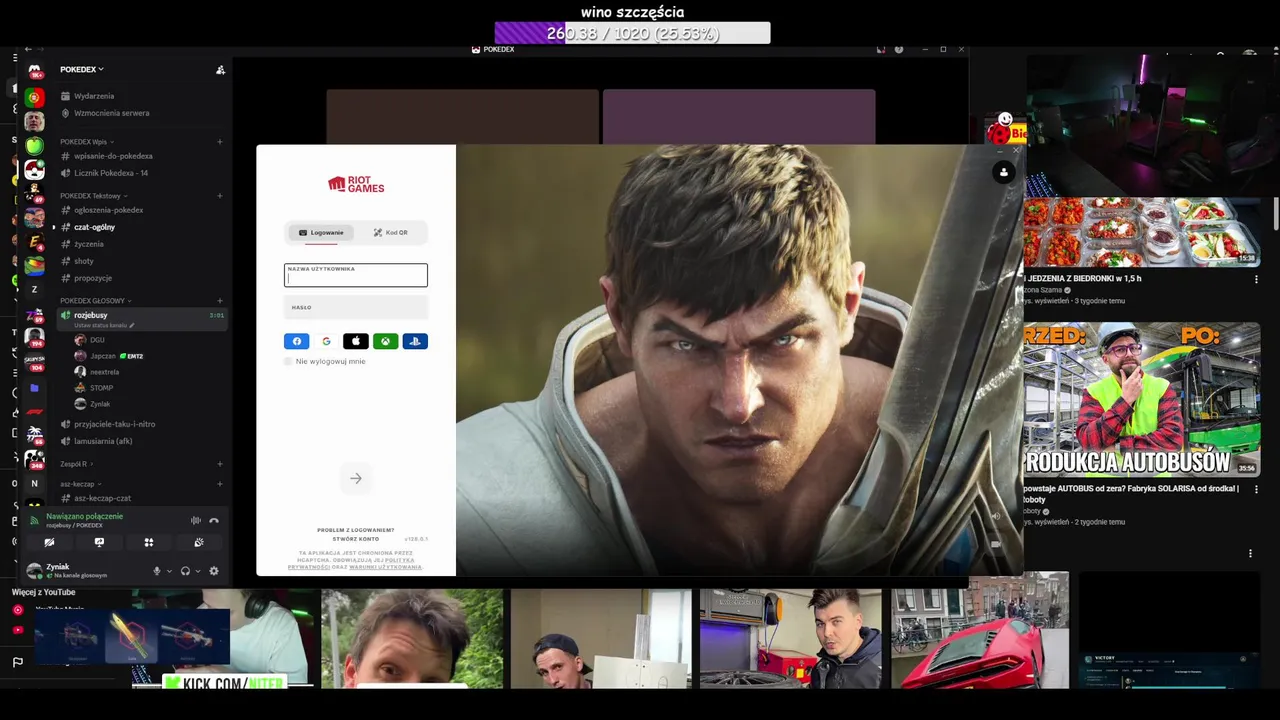The height and width of the screenshot is (720, 1280).
Task: Sign in with Xbox in Riot login
Action: tap(385, 341)
